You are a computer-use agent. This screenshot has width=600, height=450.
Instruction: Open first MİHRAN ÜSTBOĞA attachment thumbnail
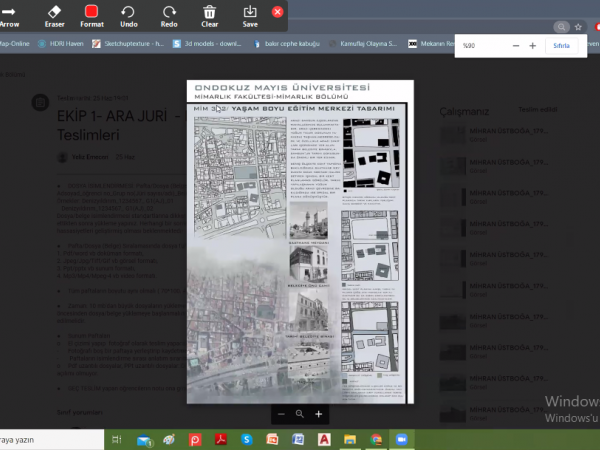(x=453, y=135)
